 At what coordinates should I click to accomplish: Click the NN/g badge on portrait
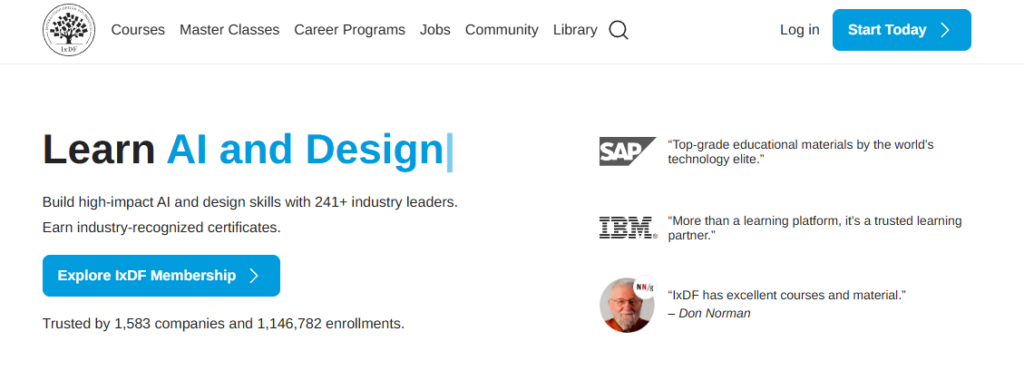[x=645, y=286]
